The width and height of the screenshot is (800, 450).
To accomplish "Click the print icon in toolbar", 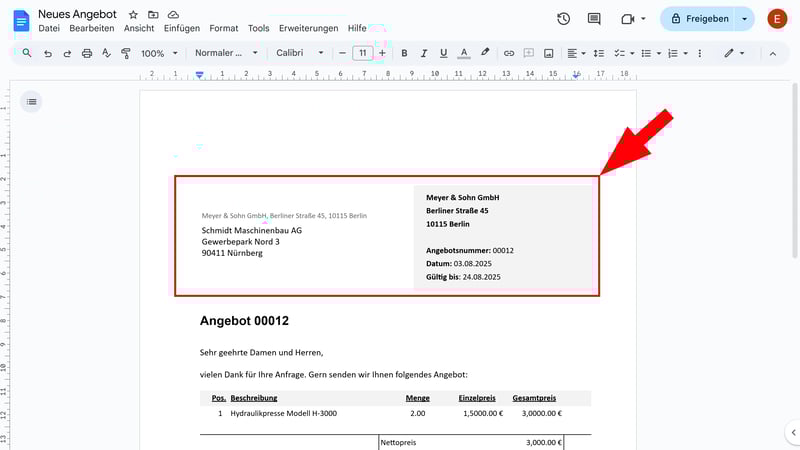I will pyautogui.click(x=87, y=53).
